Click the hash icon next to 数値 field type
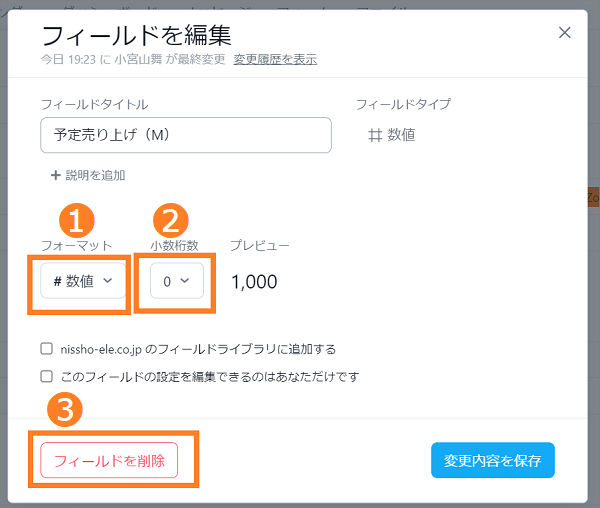600x508 pixels. pos(375,135)
